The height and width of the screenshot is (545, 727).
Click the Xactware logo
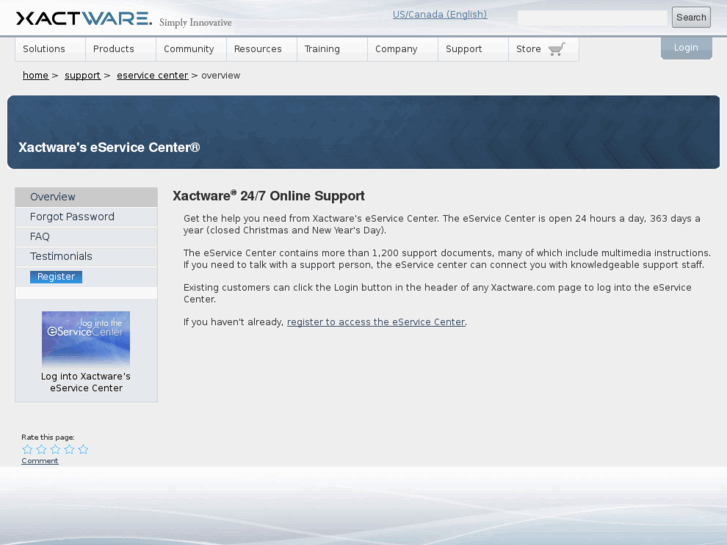coord(84,19)
